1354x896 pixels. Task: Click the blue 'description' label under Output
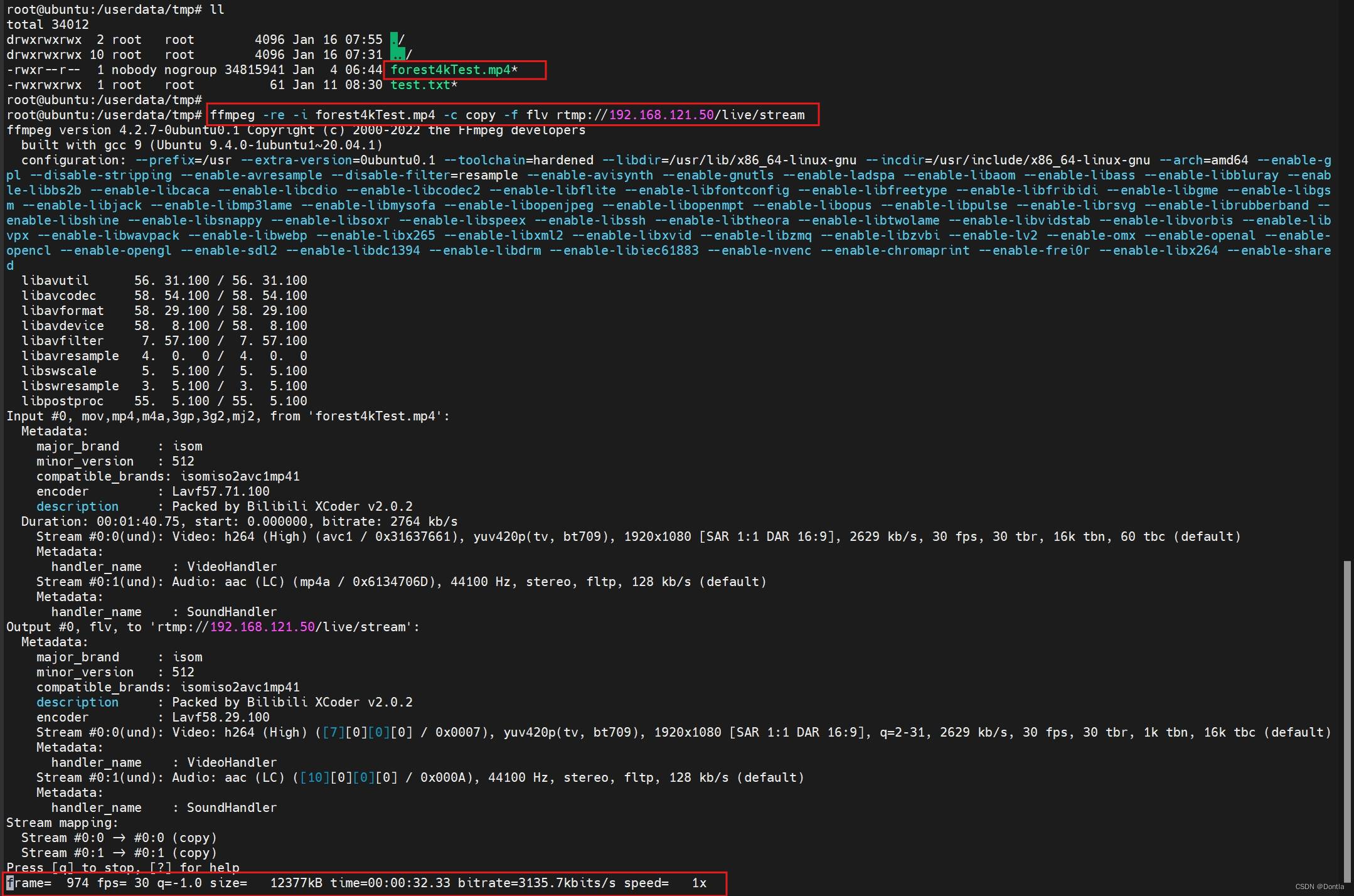77,702
